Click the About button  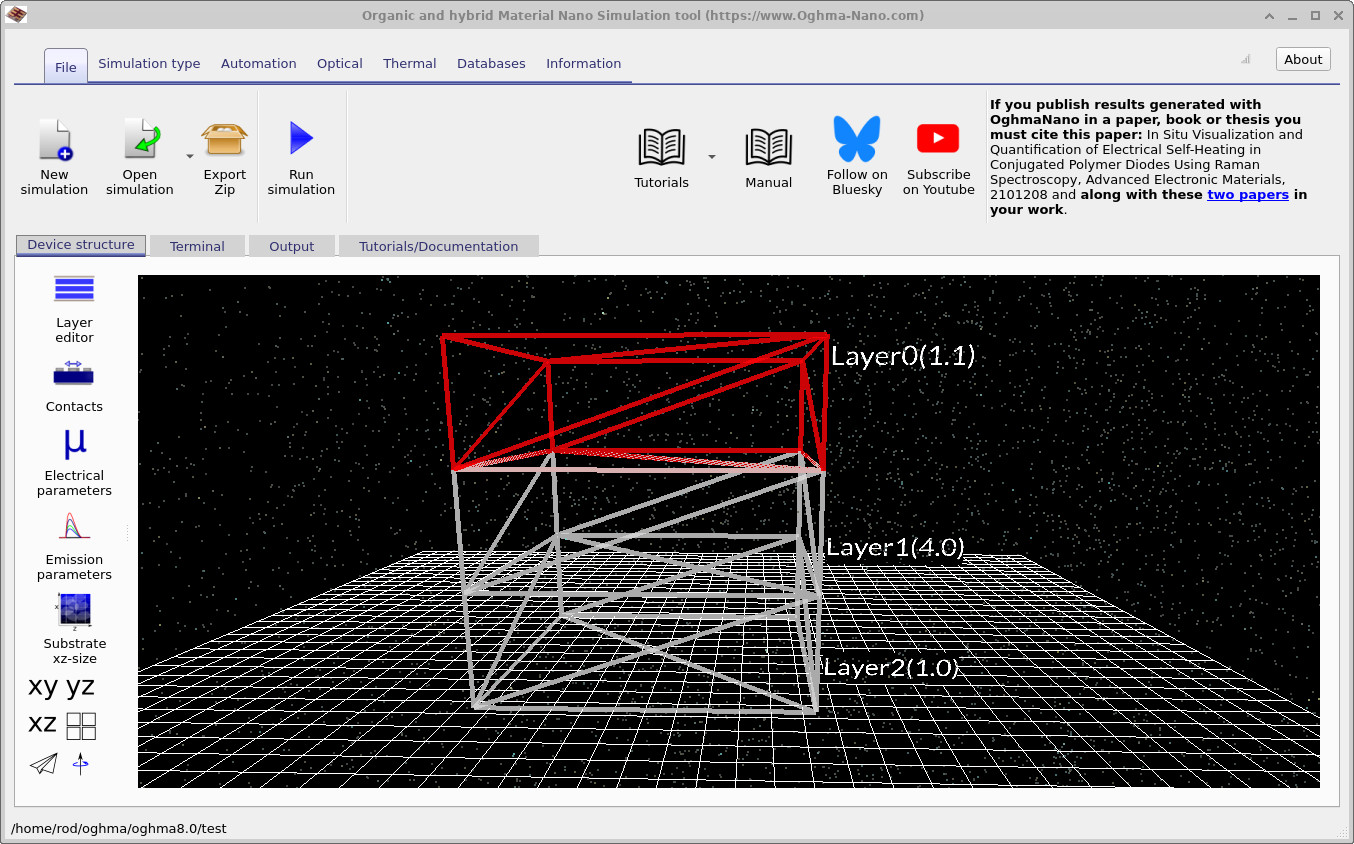[x=1303, y=59]
